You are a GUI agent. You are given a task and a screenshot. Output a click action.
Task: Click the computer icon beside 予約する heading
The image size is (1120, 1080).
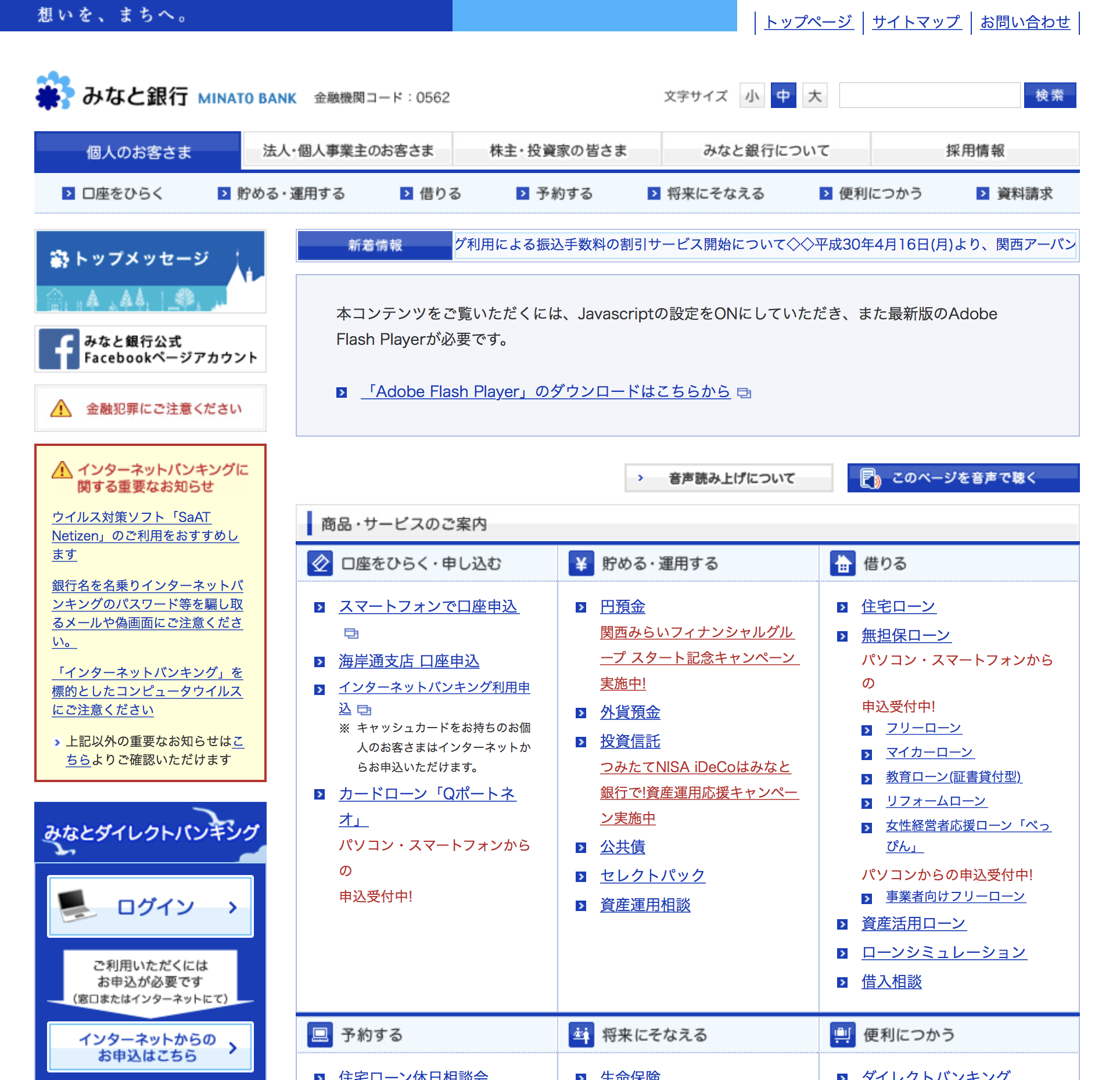320,1035
